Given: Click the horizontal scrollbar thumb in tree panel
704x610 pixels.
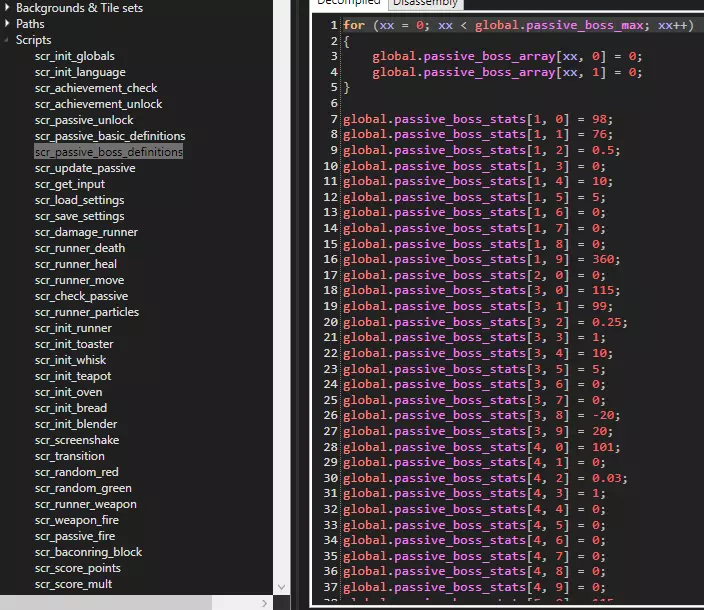Looking at the screenshot, I should (x=106, y=603).
